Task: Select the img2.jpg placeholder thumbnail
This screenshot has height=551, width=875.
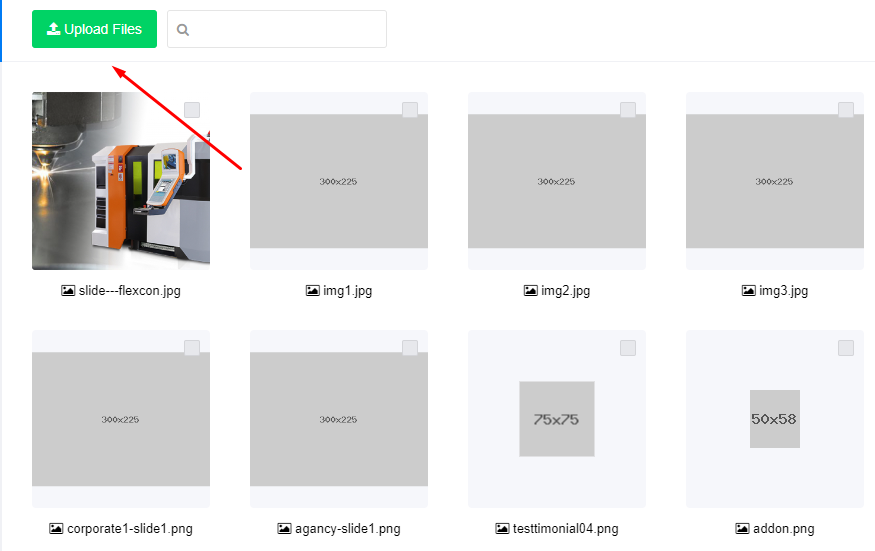Action: point(557,181)
